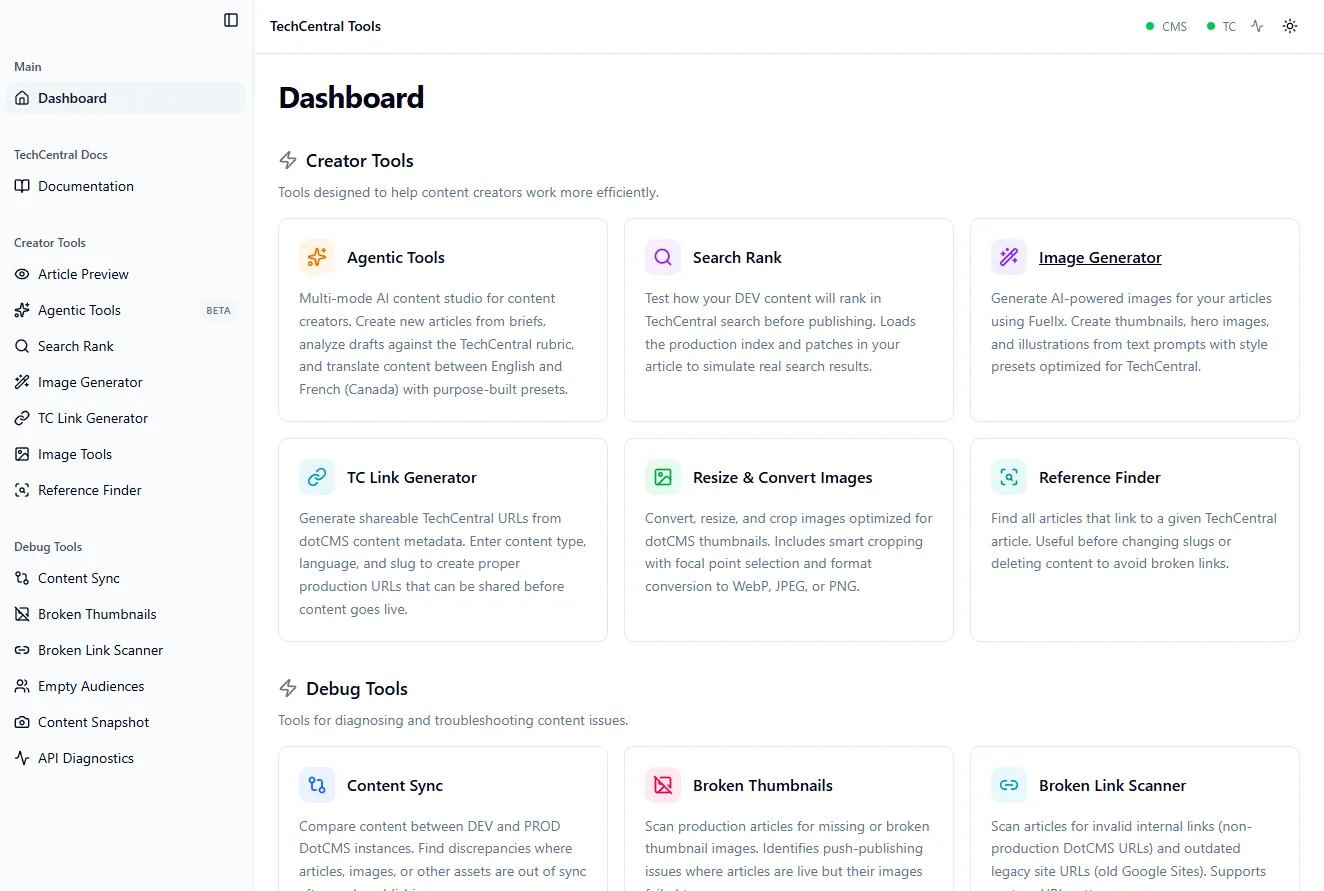
Task: Click the people icon beside Empty Audiences
Action: pos(22,686)
